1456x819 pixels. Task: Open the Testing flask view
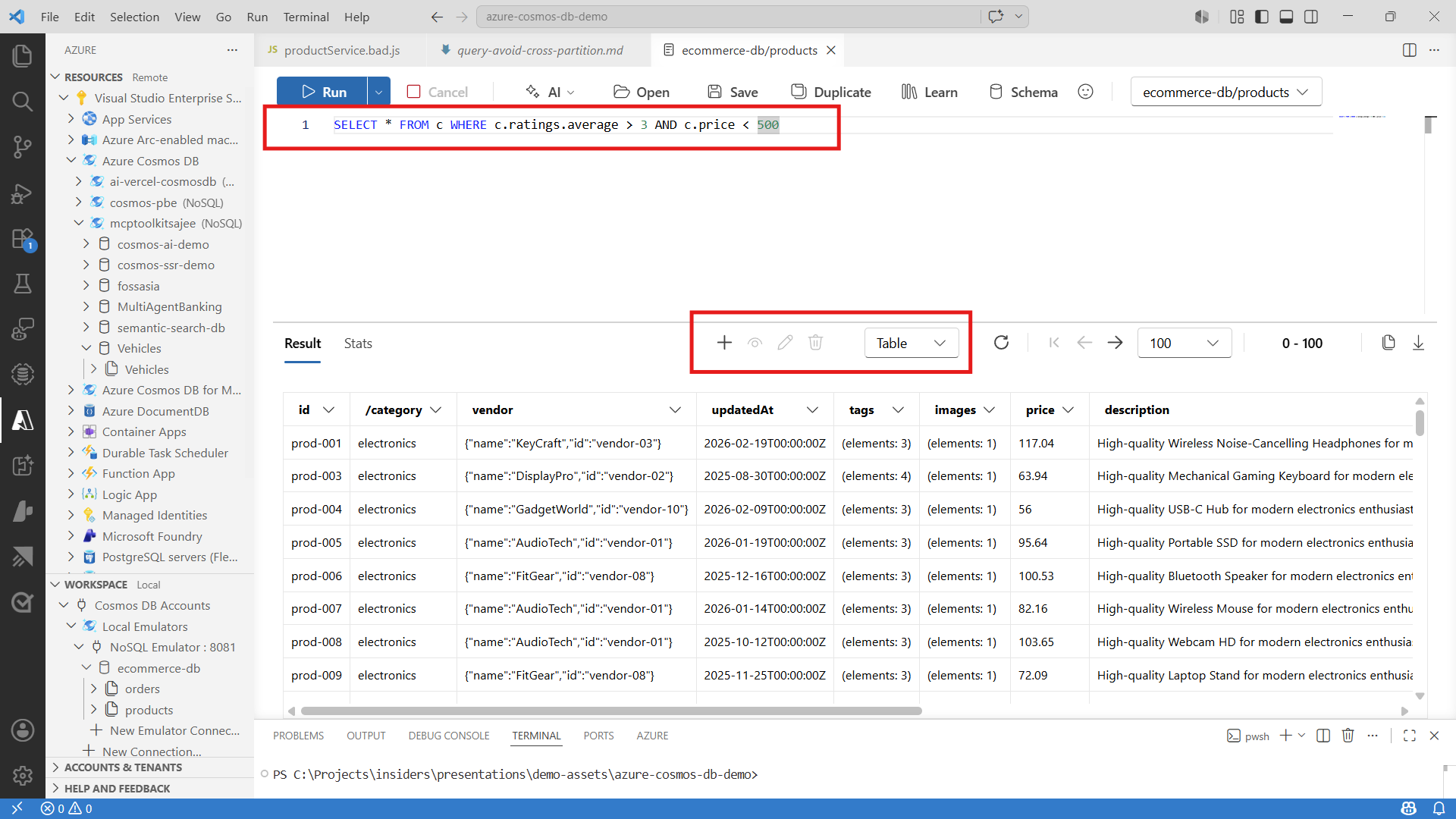pos(23,284)
